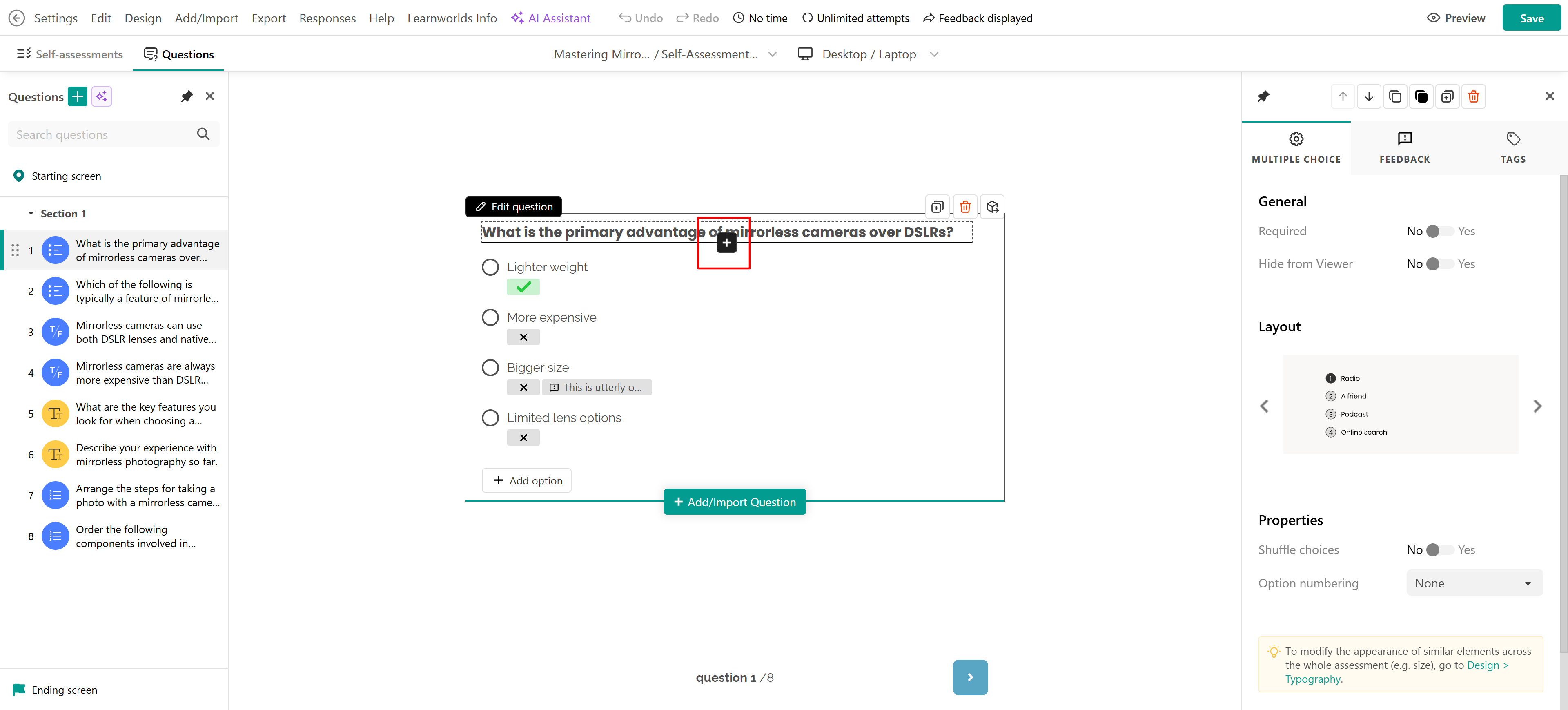Screen dimensions: 1568x710
Task: Click the red trash icon above question
Action: (965, 207)
